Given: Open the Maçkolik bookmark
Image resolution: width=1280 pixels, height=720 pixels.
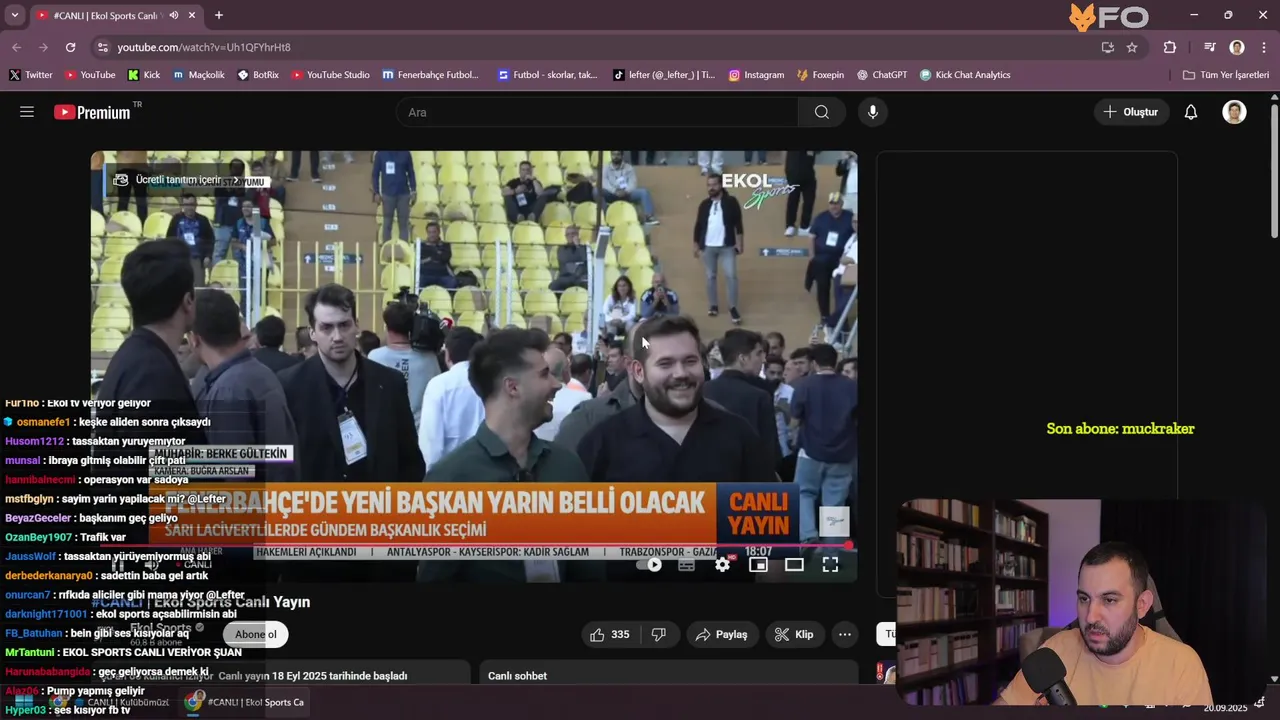Looking at the screenshot, I should 199,75.
